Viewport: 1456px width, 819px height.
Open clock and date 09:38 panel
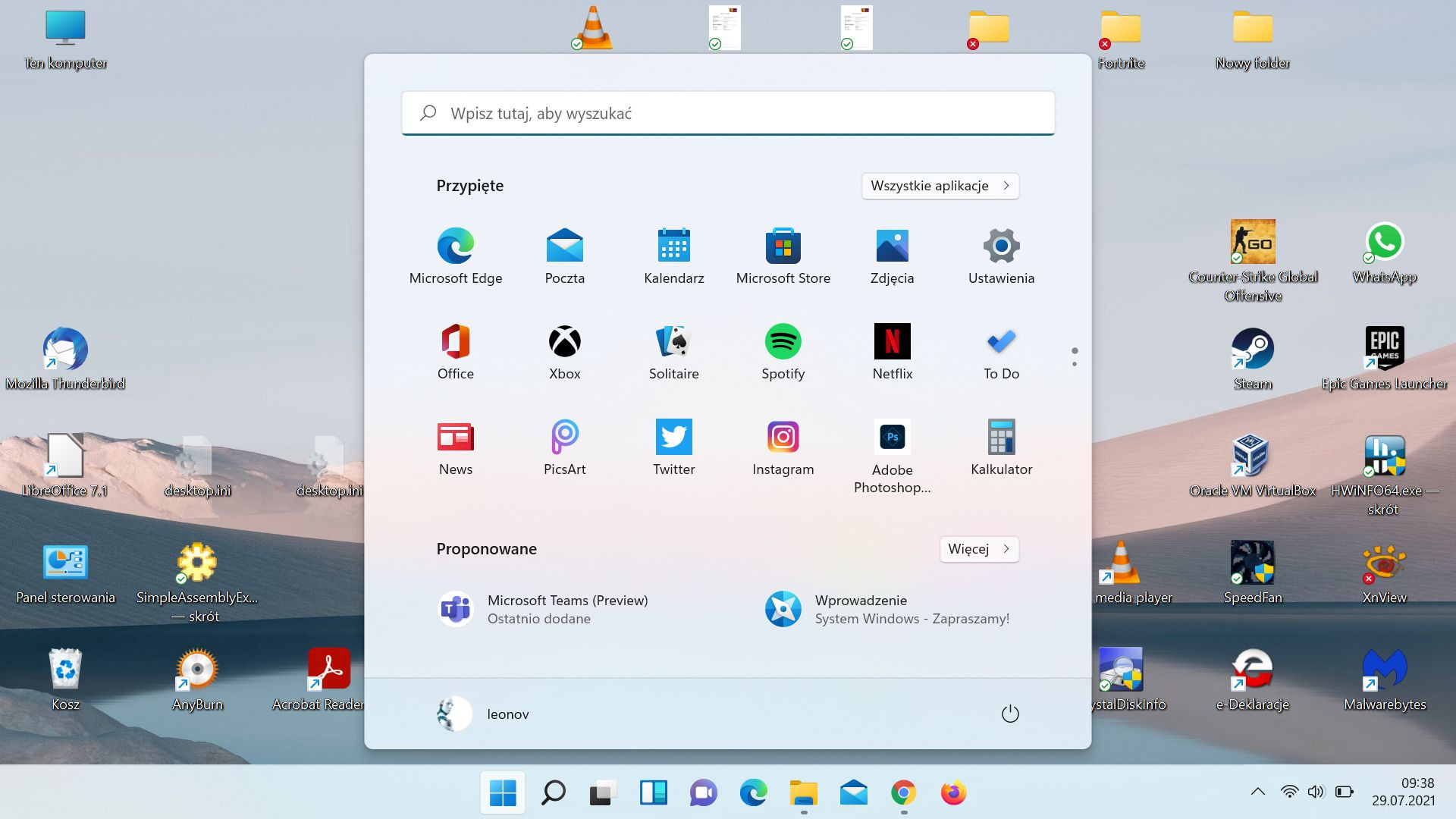click(1404, 792)
